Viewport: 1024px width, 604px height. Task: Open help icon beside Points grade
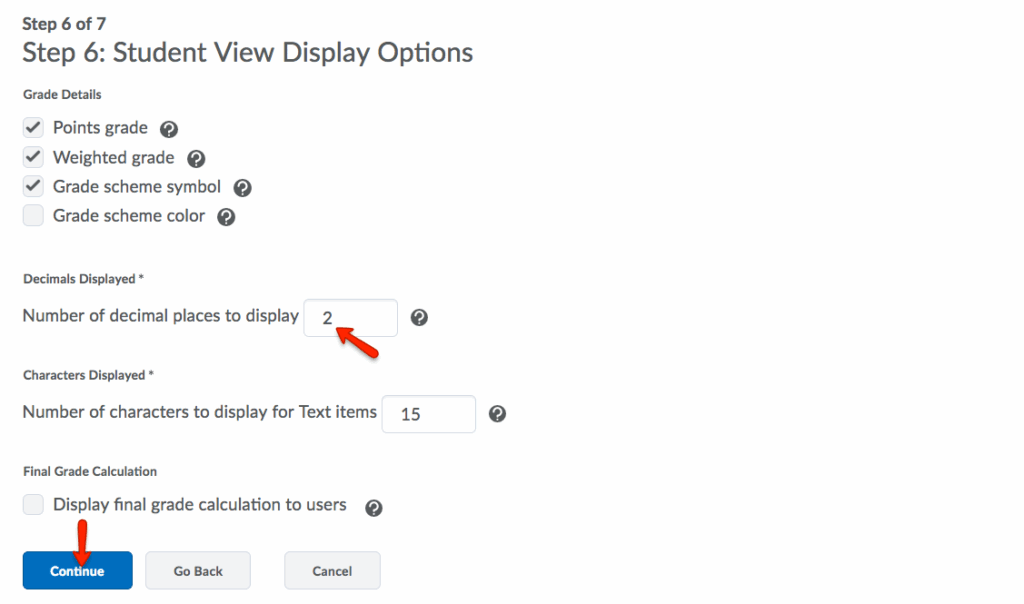point(169,129)
